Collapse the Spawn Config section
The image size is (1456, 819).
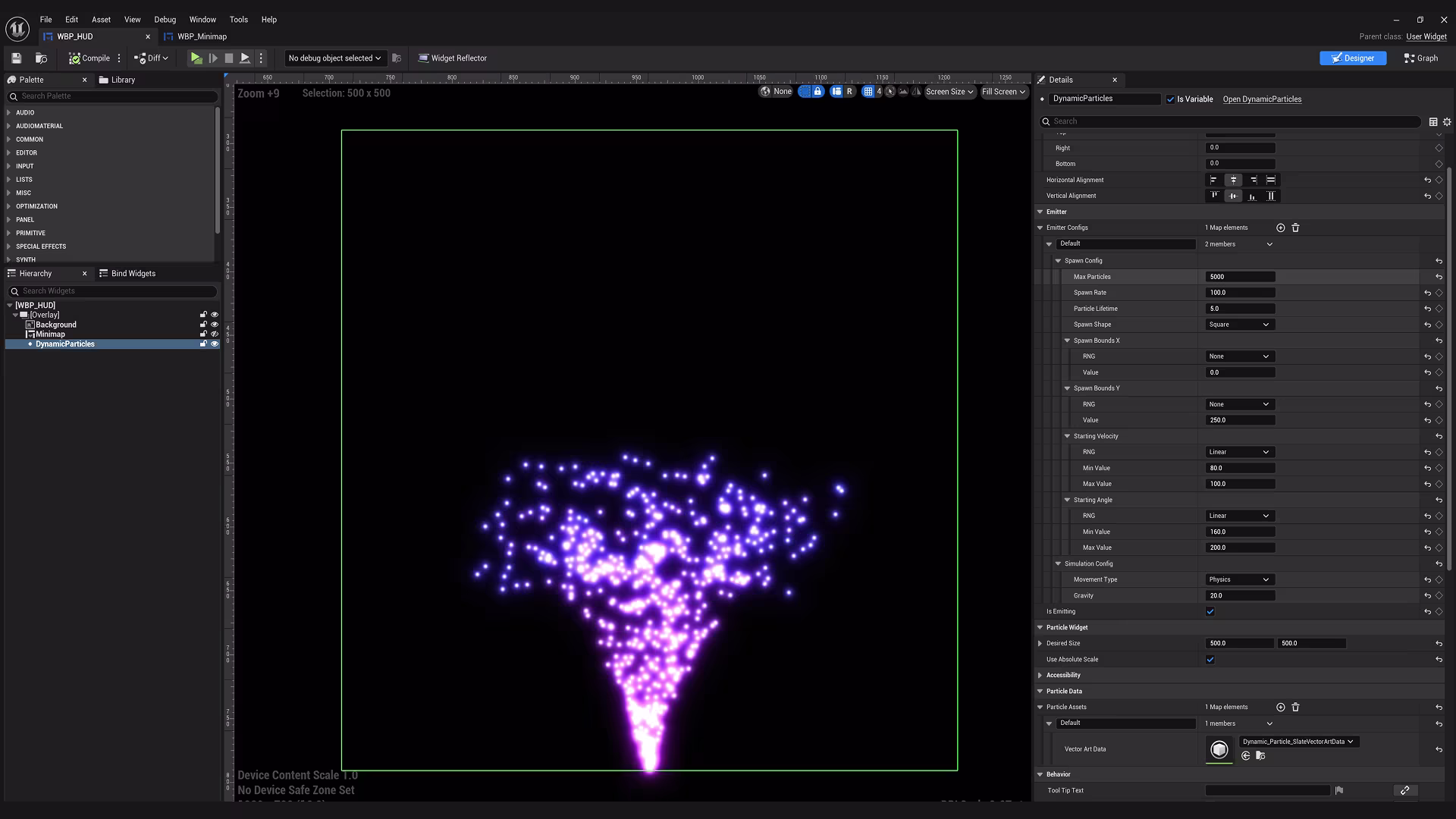(1059, 261)
